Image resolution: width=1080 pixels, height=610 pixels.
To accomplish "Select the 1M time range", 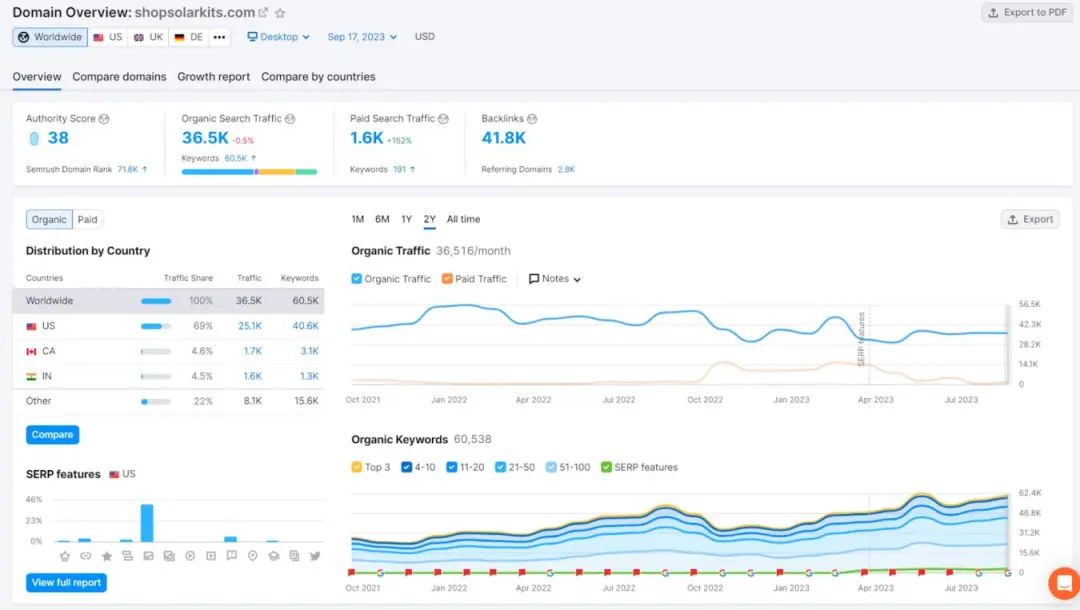I will coord(357,220).
